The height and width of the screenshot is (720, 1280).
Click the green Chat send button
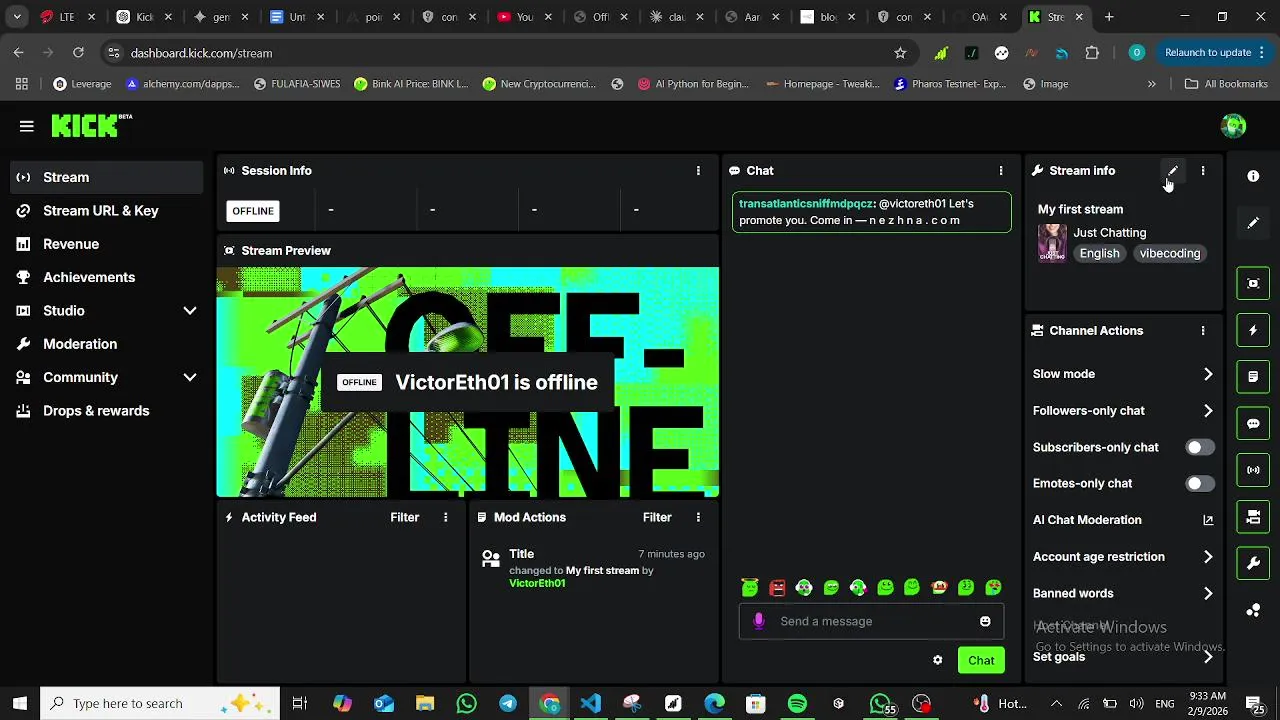tap(981, 660)
